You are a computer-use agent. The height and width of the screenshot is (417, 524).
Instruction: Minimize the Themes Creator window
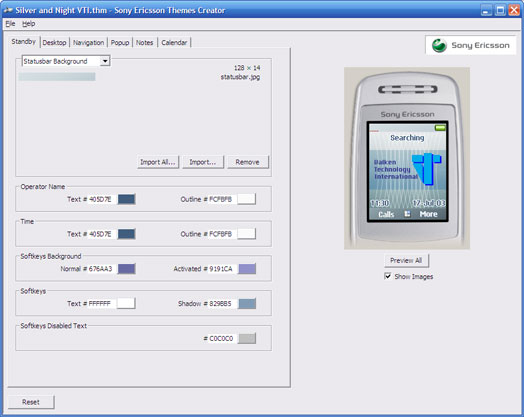(x=487, y=10)
